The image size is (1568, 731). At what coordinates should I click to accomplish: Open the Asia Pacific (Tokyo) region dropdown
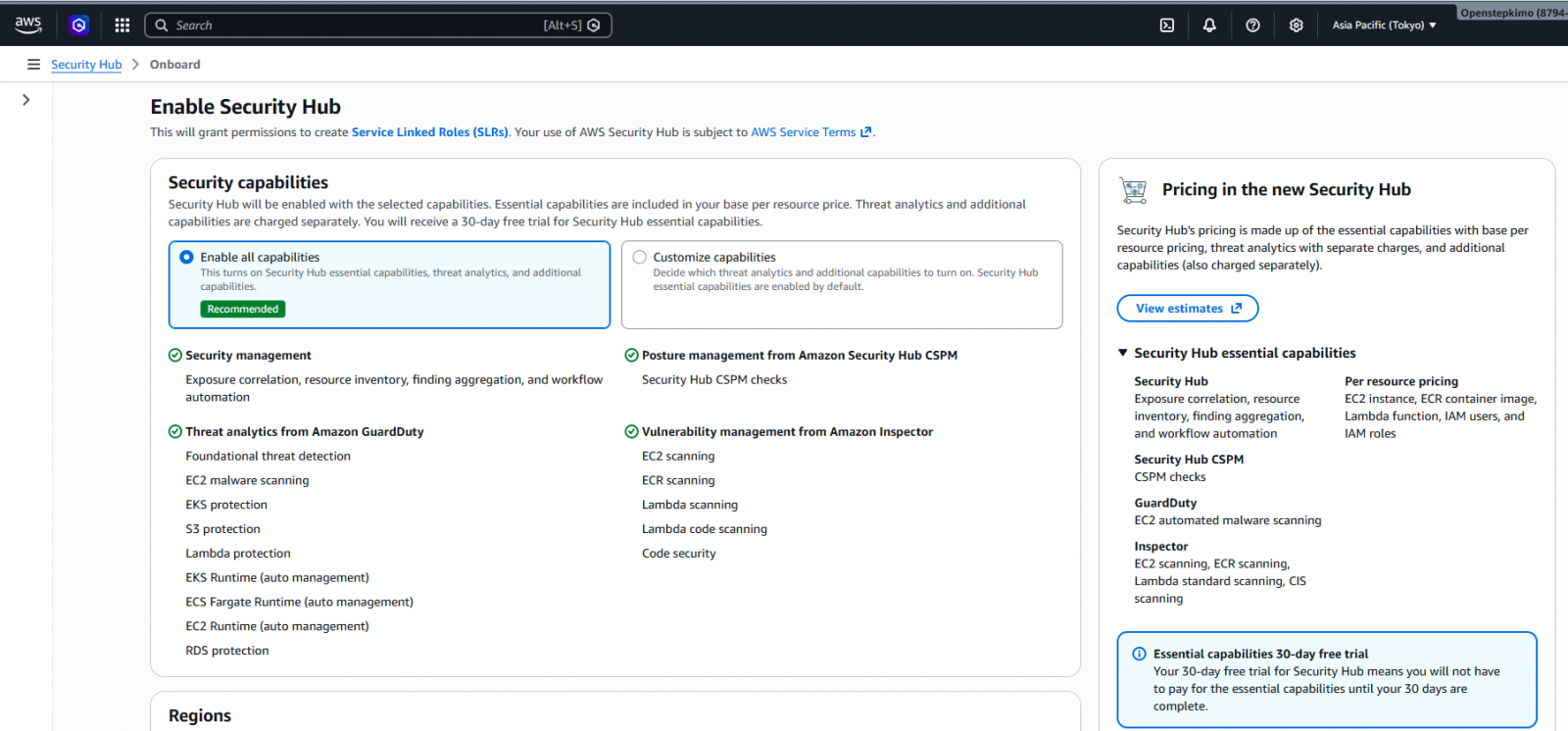click(1384, 25)
